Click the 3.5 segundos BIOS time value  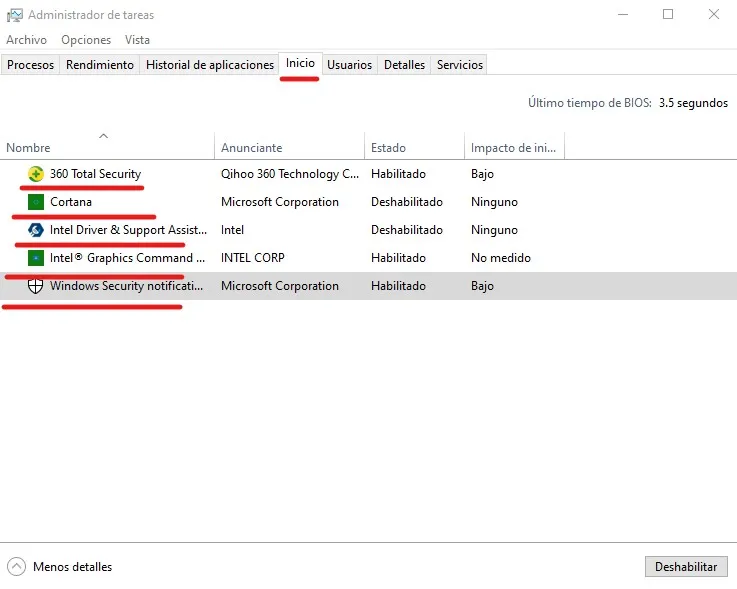(693, 103)
